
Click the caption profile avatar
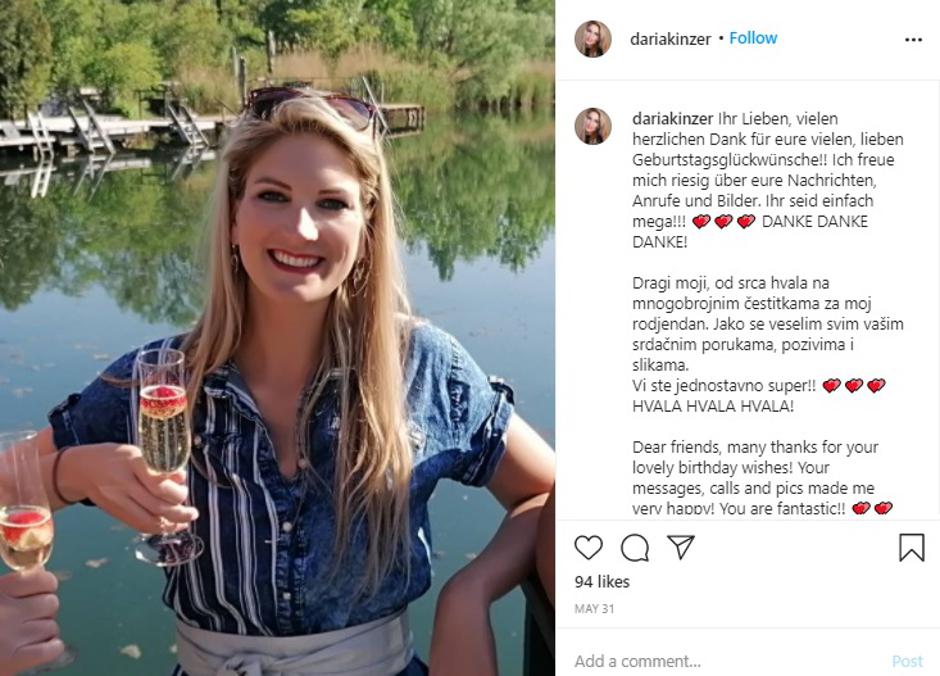point(593,126)
